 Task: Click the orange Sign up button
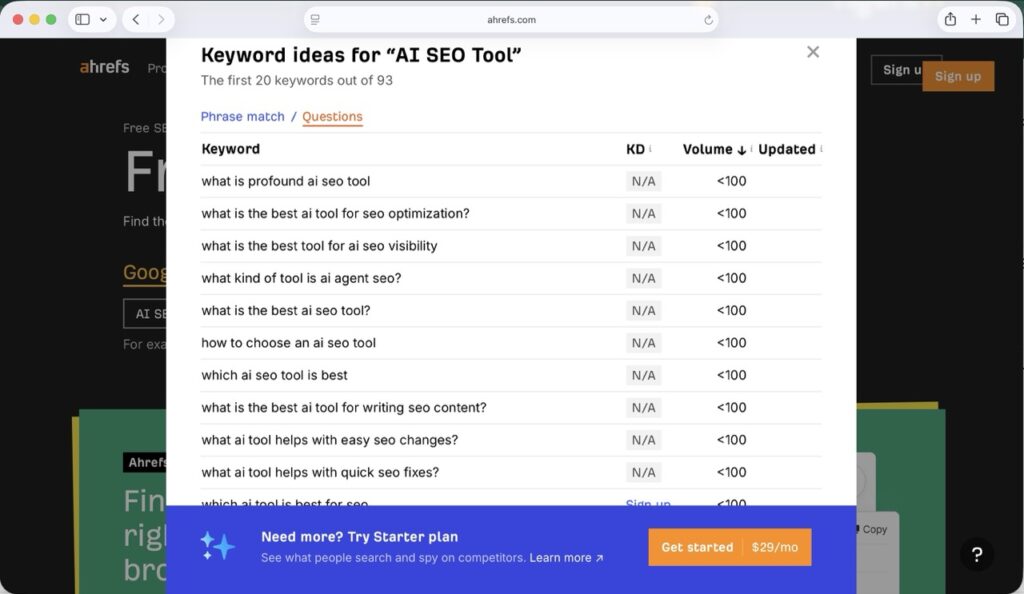[x=958, y=76]
